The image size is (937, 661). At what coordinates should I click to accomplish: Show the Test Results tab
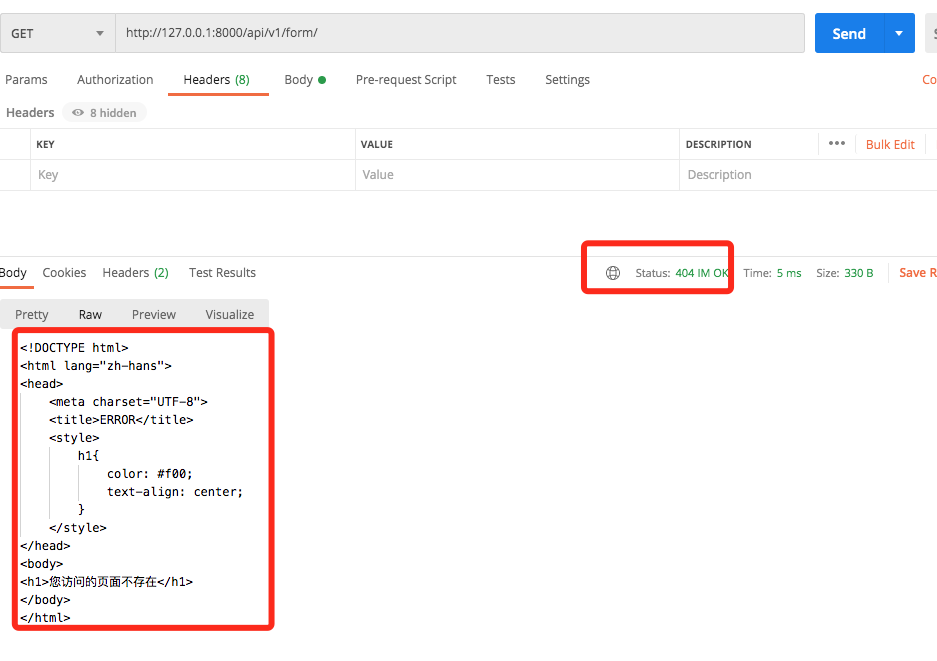[222, 273]
